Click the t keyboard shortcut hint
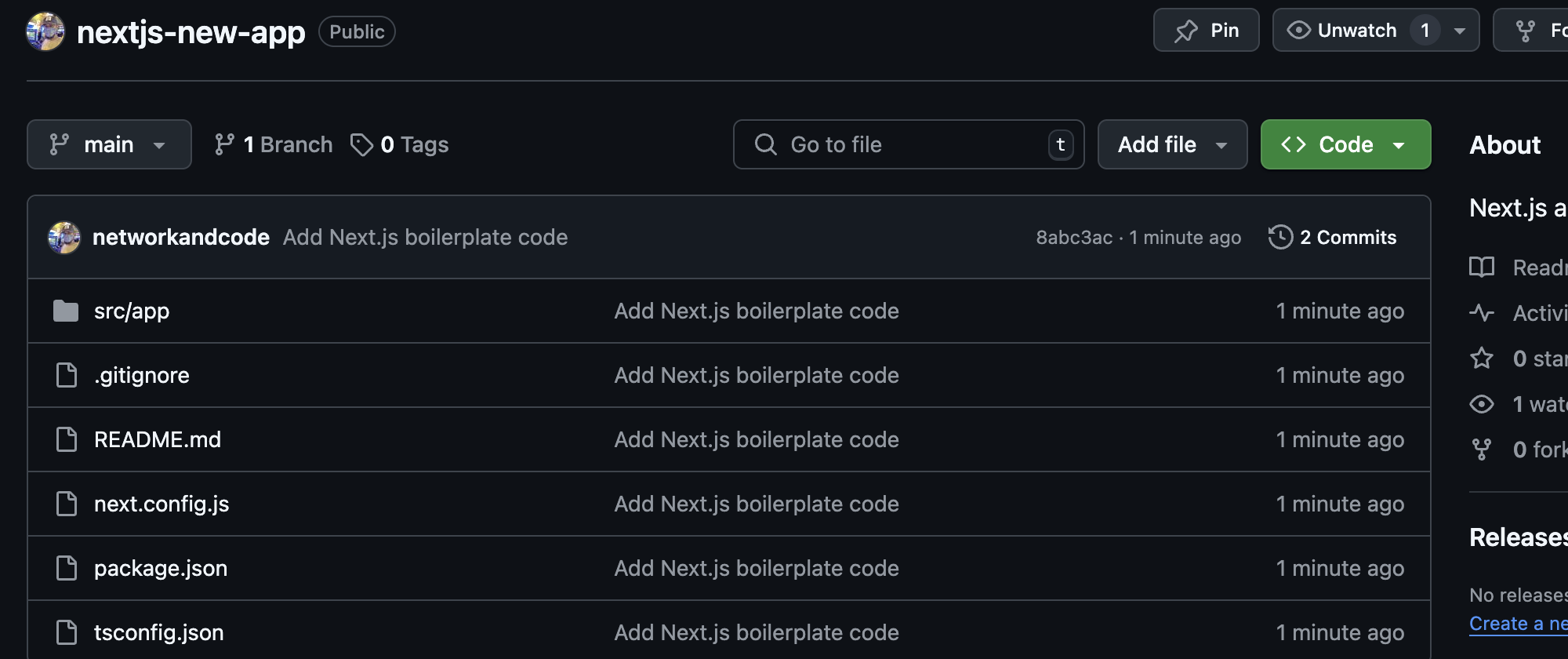 1061,144
